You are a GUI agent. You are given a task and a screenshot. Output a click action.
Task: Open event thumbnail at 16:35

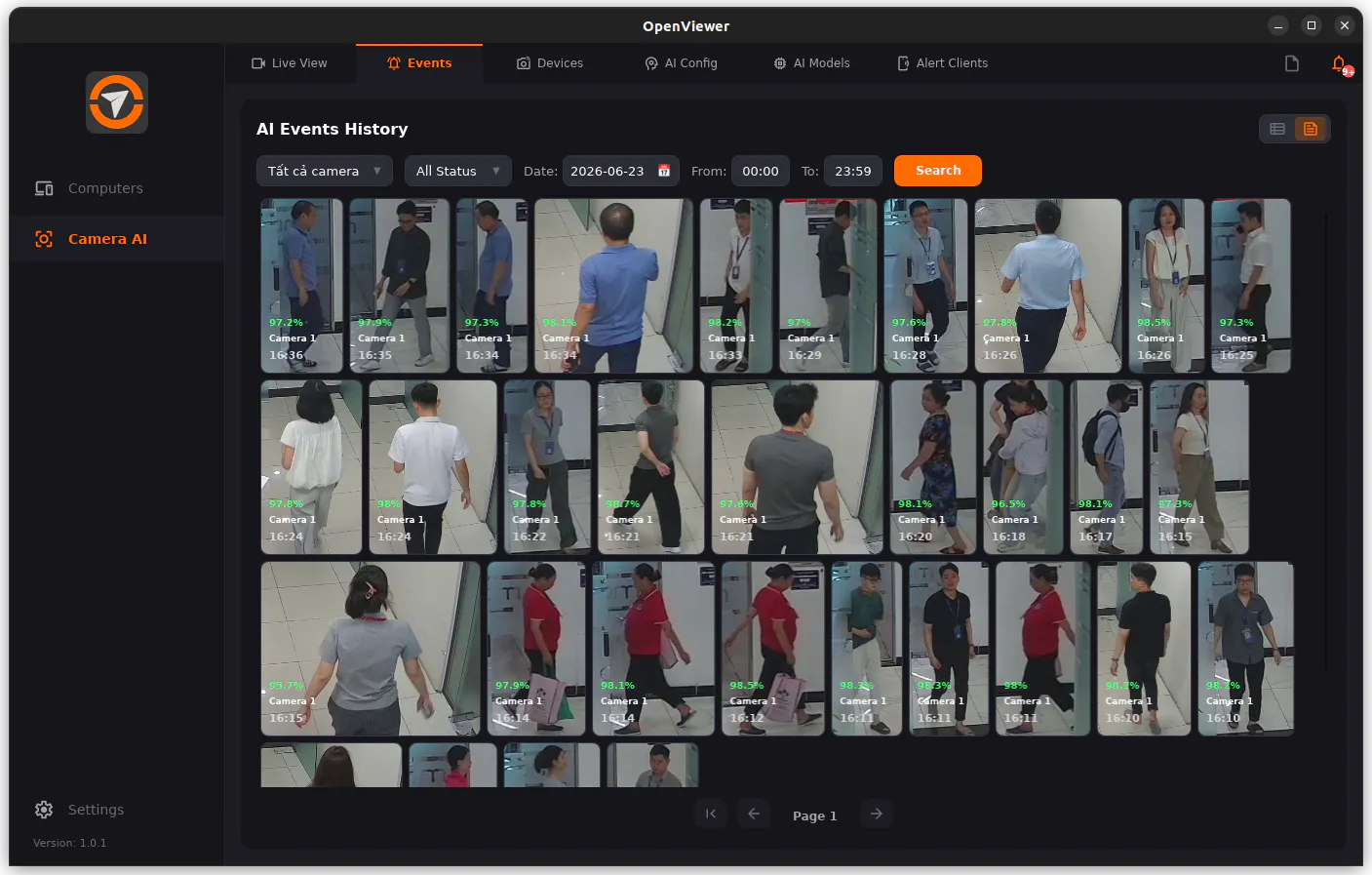coord(400,286)
